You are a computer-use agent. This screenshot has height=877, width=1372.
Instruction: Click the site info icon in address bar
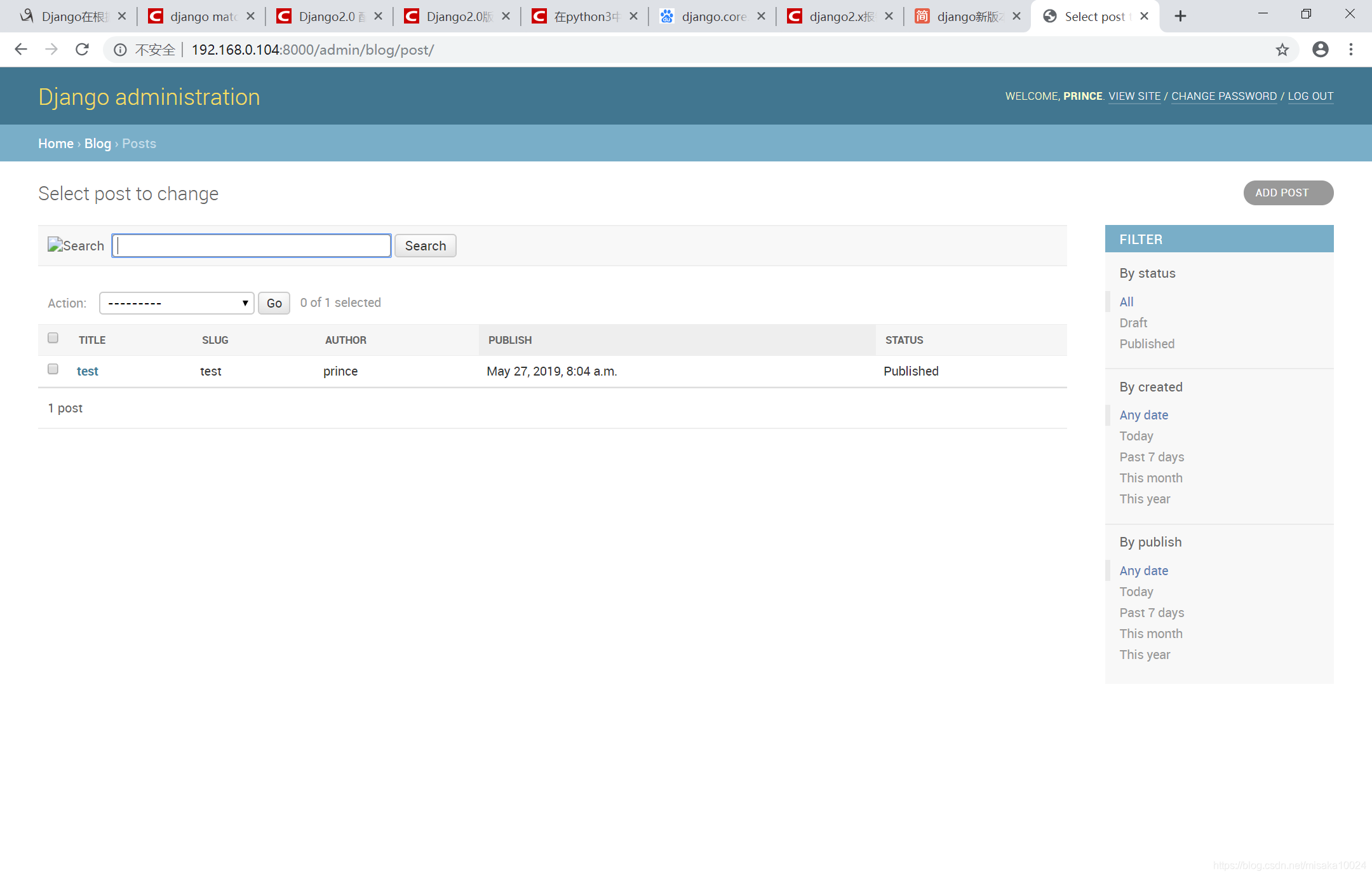point(120,50)
